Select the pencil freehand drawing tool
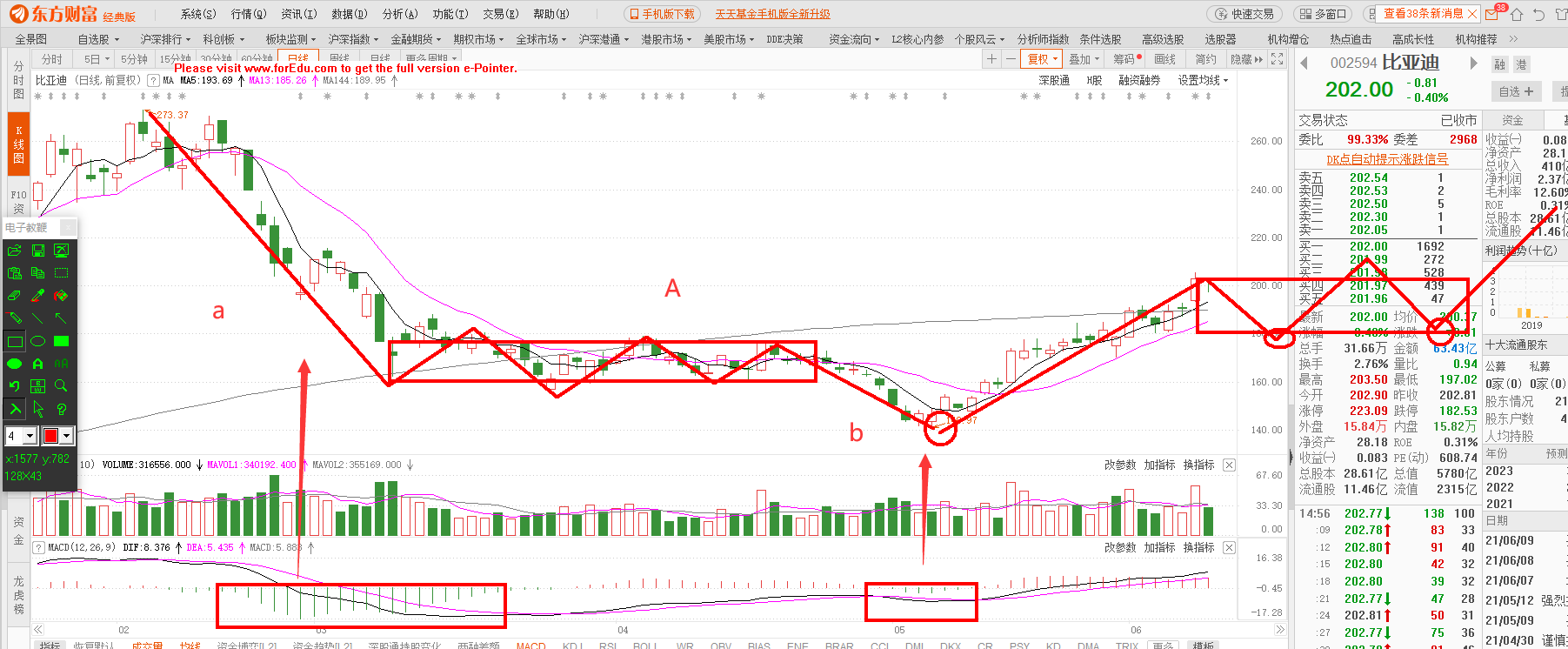 pyautogui.click(x=15, y=318)
